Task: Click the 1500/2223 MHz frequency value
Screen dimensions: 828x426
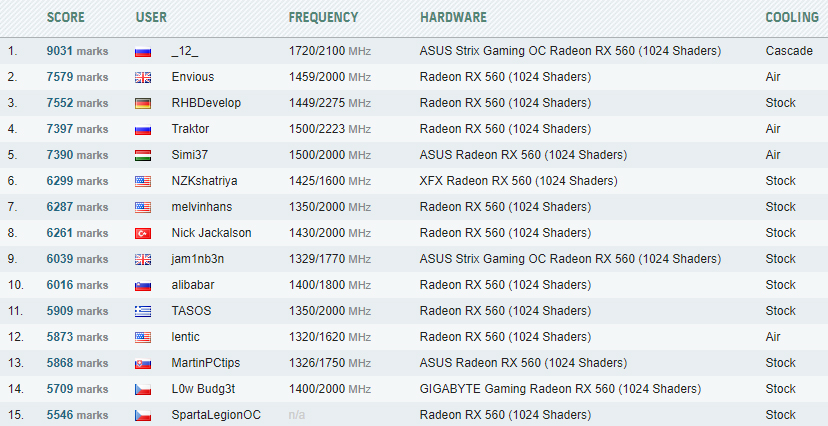Action: point(330,129)
